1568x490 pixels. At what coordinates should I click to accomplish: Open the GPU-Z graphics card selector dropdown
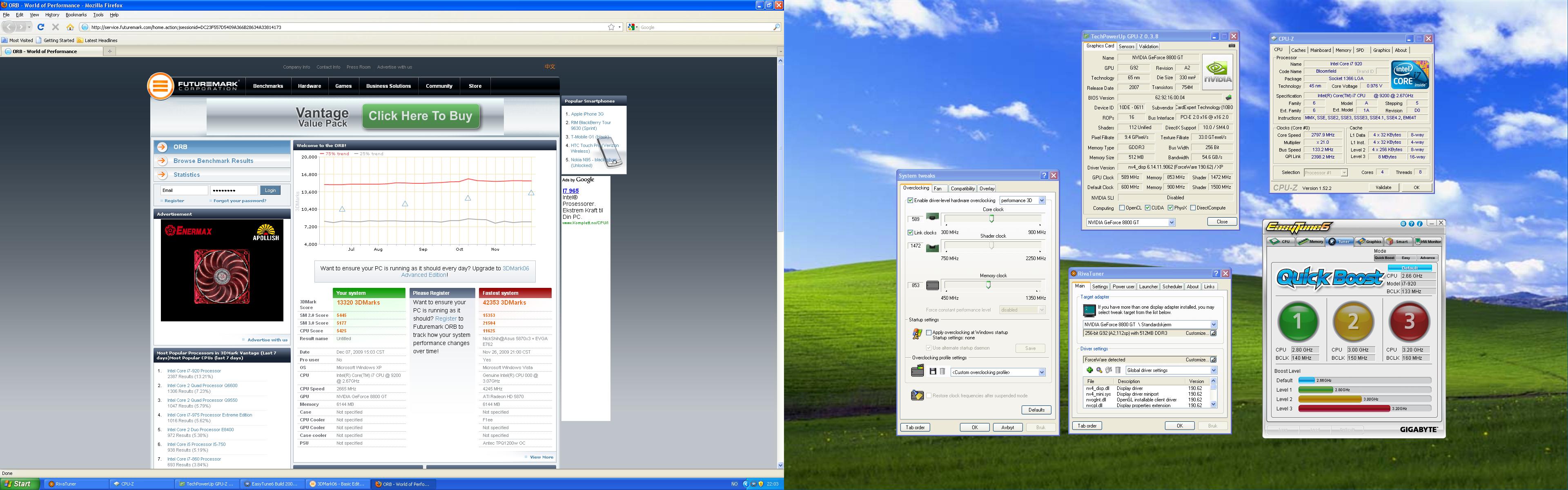1171,222
